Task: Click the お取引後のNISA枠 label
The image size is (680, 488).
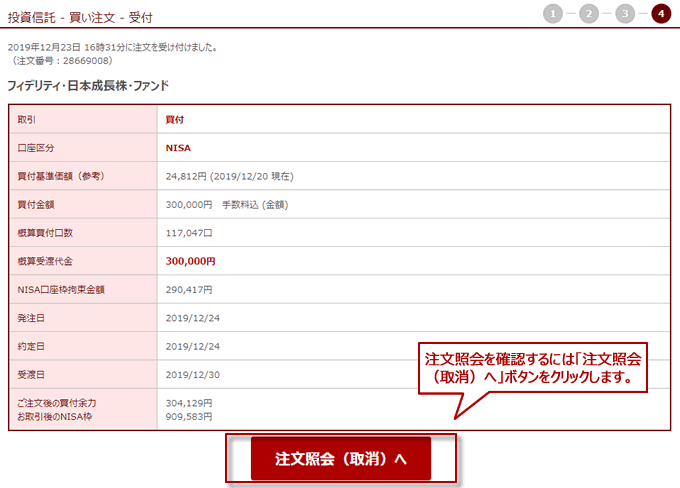Action: (55, 417)
